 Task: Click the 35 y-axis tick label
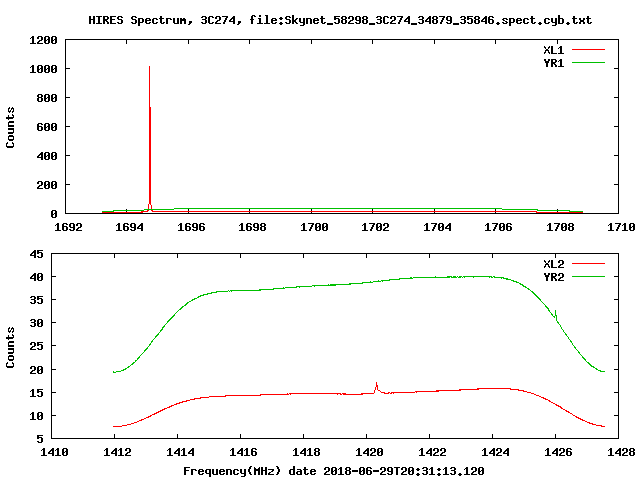point(36,300)
